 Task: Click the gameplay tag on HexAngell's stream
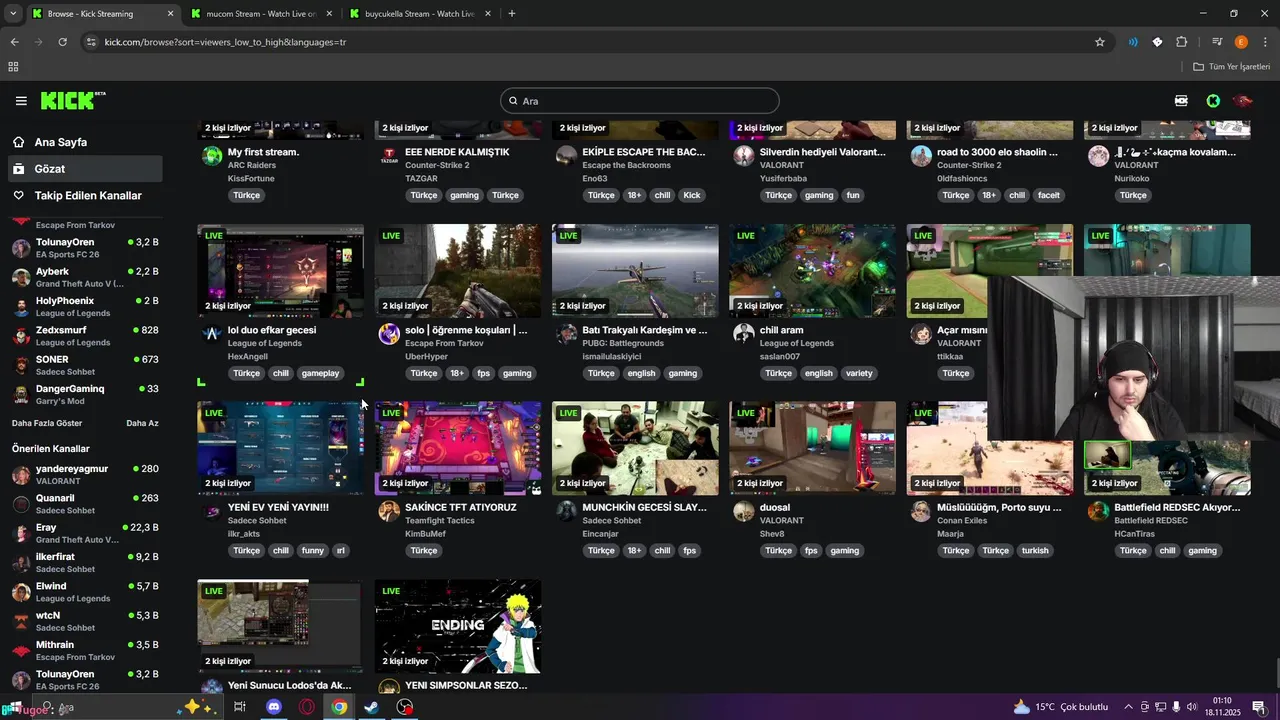[320, 373]
